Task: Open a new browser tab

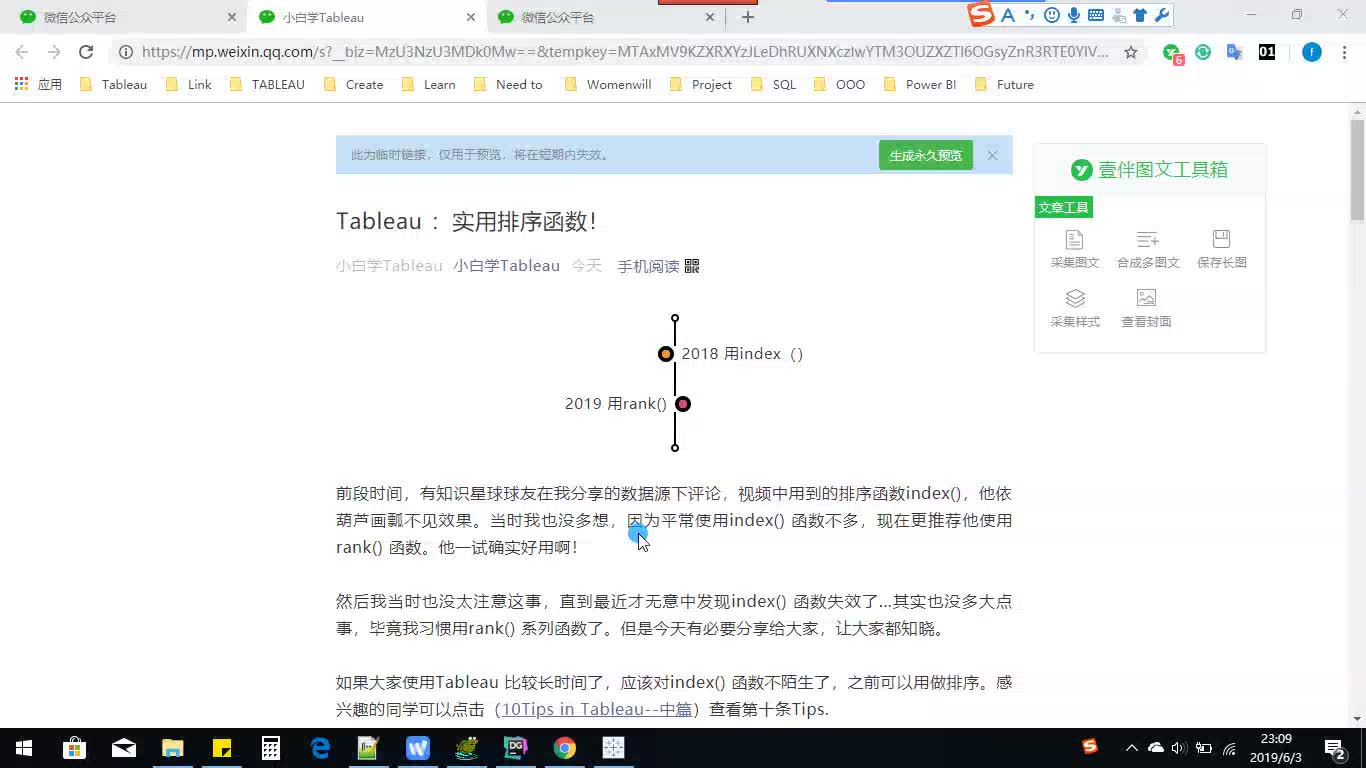Action: [748, 17]
